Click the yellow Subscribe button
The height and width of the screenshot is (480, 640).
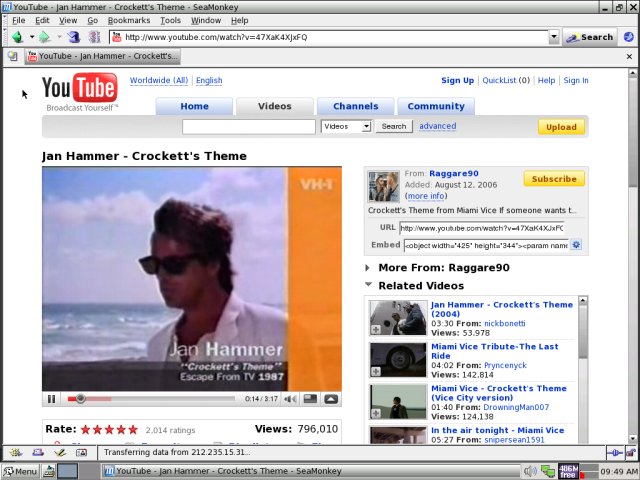[554, 179]
